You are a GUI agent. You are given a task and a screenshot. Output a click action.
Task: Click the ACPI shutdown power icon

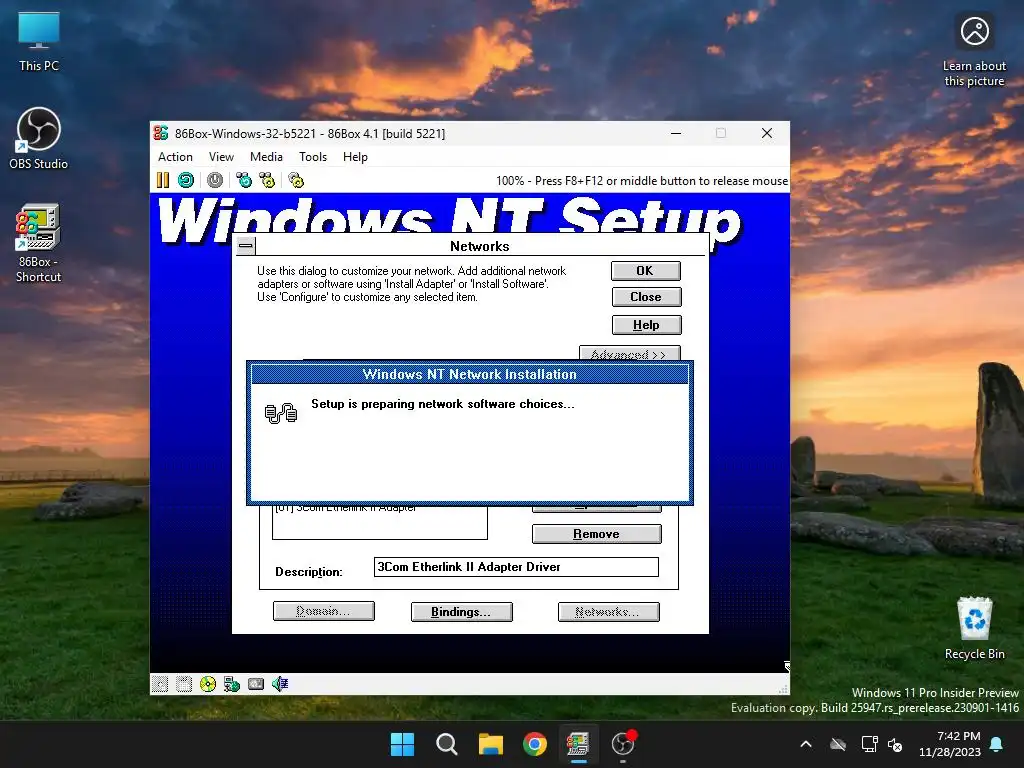click(215, 180)
